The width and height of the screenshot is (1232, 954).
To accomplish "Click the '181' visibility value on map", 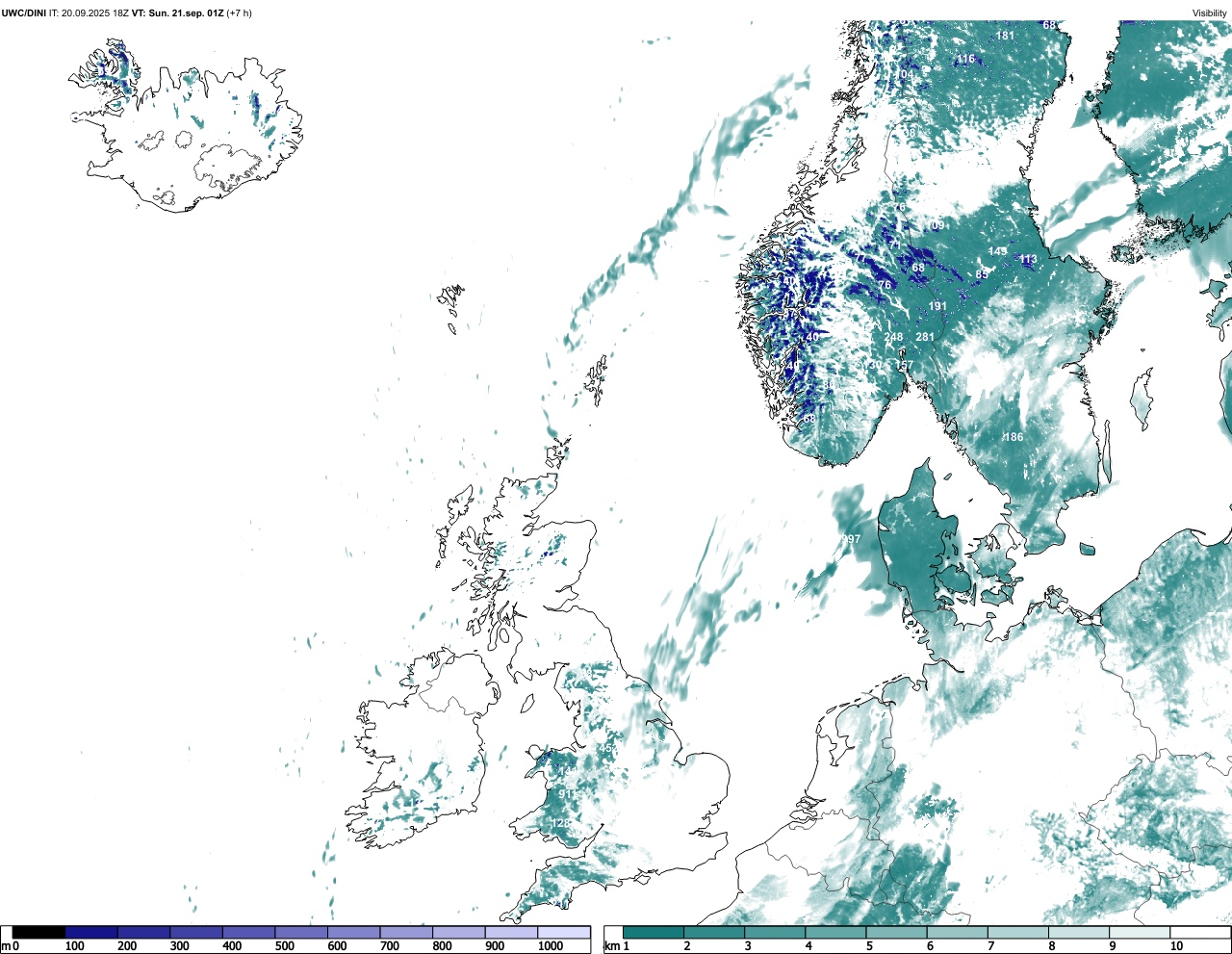I will tap(1005, 36).
